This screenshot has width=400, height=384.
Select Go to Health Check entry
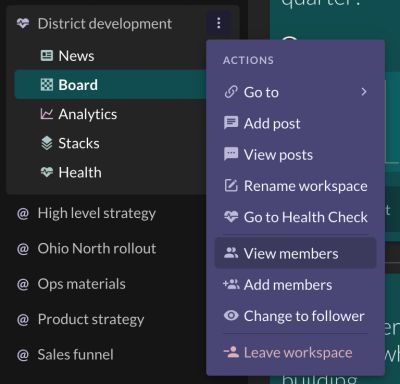pos(295,217)
